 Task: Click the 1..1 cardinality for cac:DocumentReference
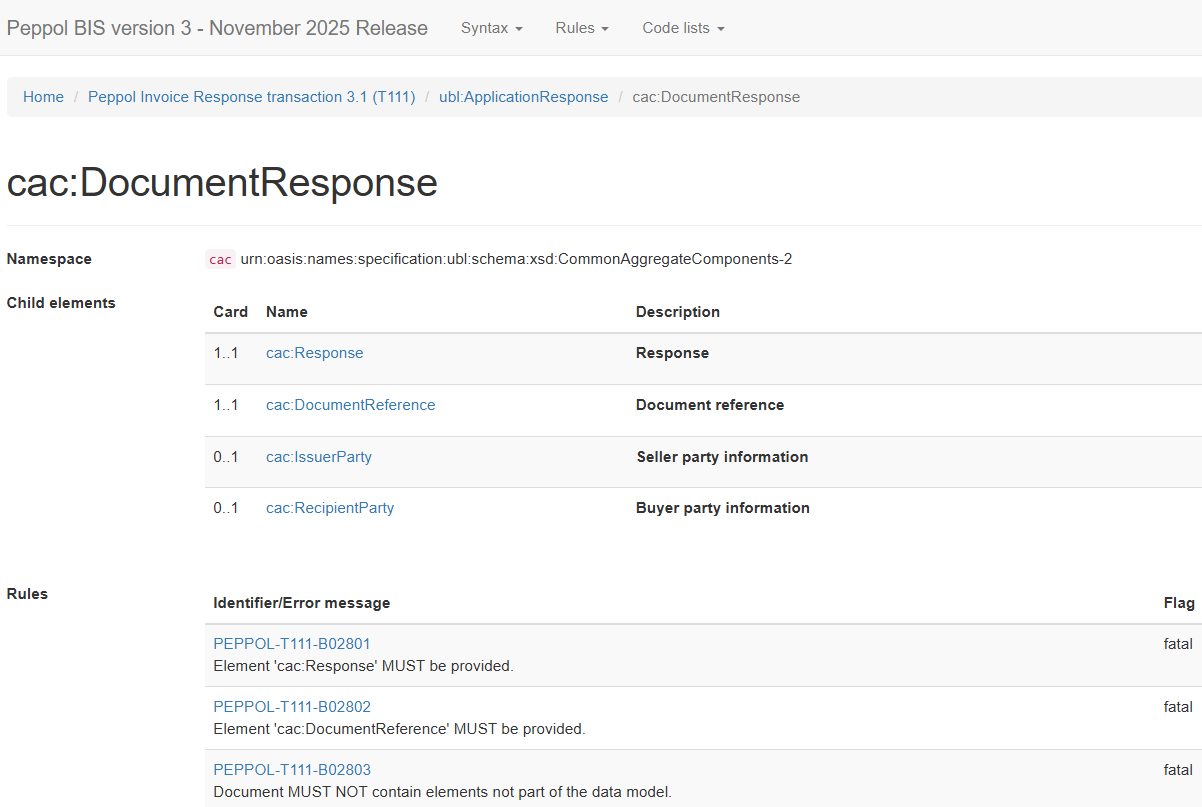tap(226, 405)
